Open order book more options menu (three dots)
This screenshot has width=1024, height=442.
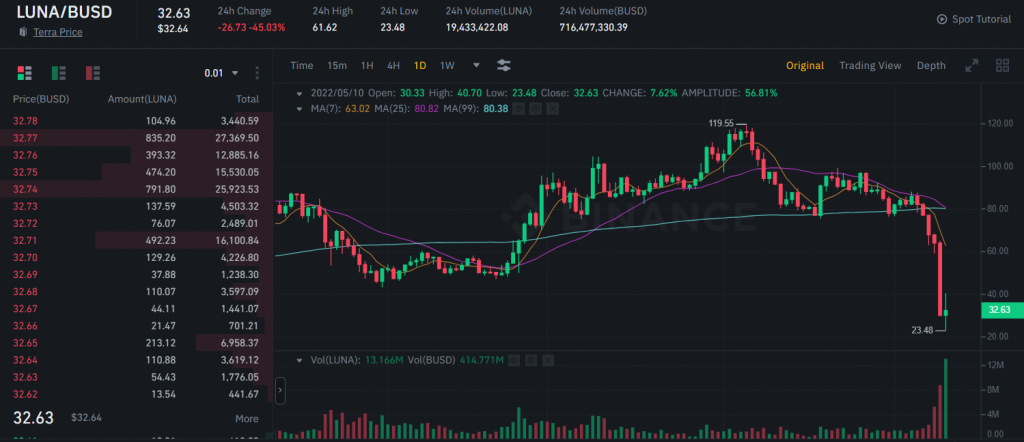[257, 72]
